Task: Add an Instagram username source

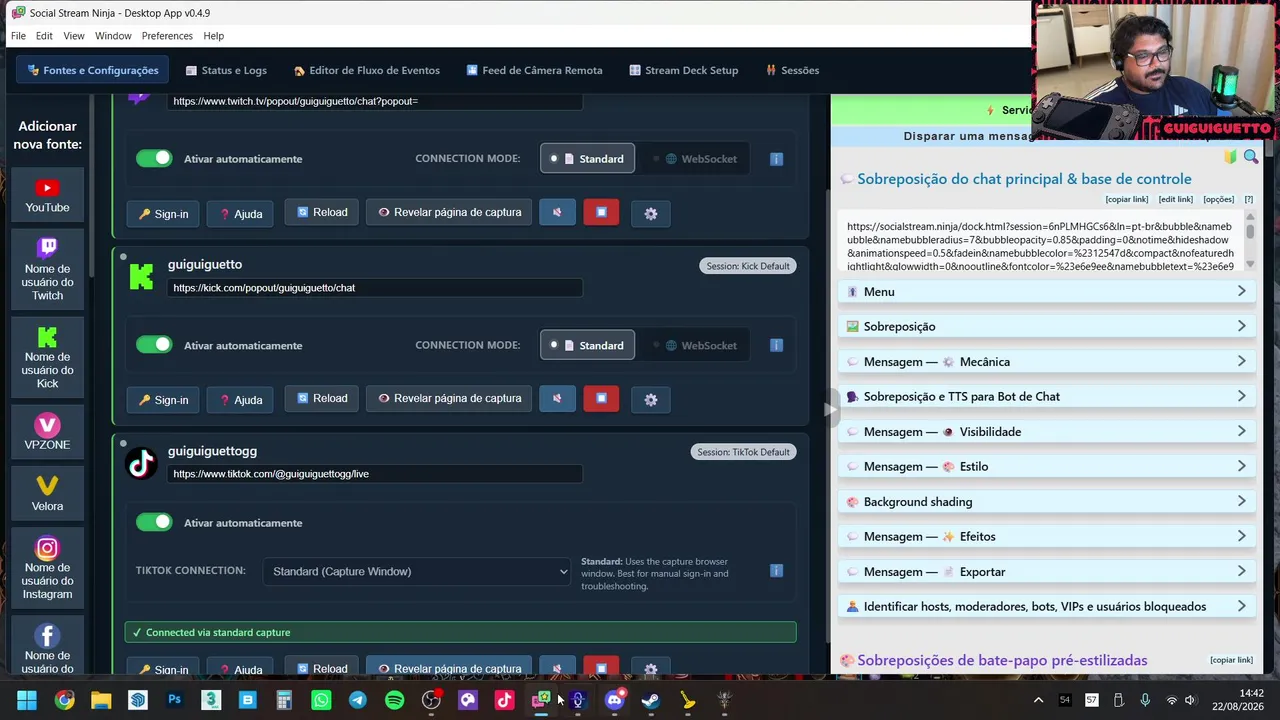Action: [47, 568]
